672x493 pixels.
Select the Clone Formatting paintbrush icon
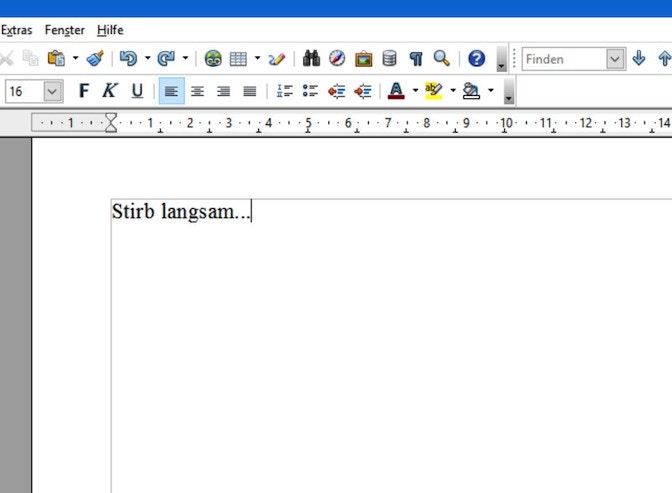click(x=95, y=58)
